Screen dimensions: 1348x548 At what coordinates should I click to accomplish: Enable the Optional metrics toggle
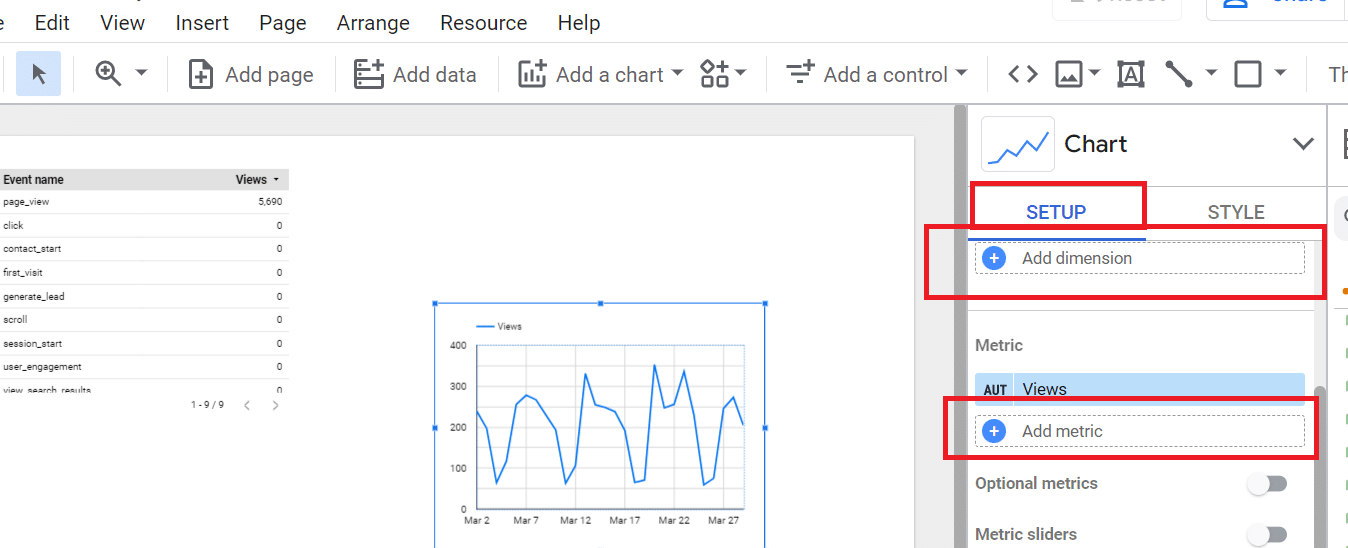[1266, 484]
